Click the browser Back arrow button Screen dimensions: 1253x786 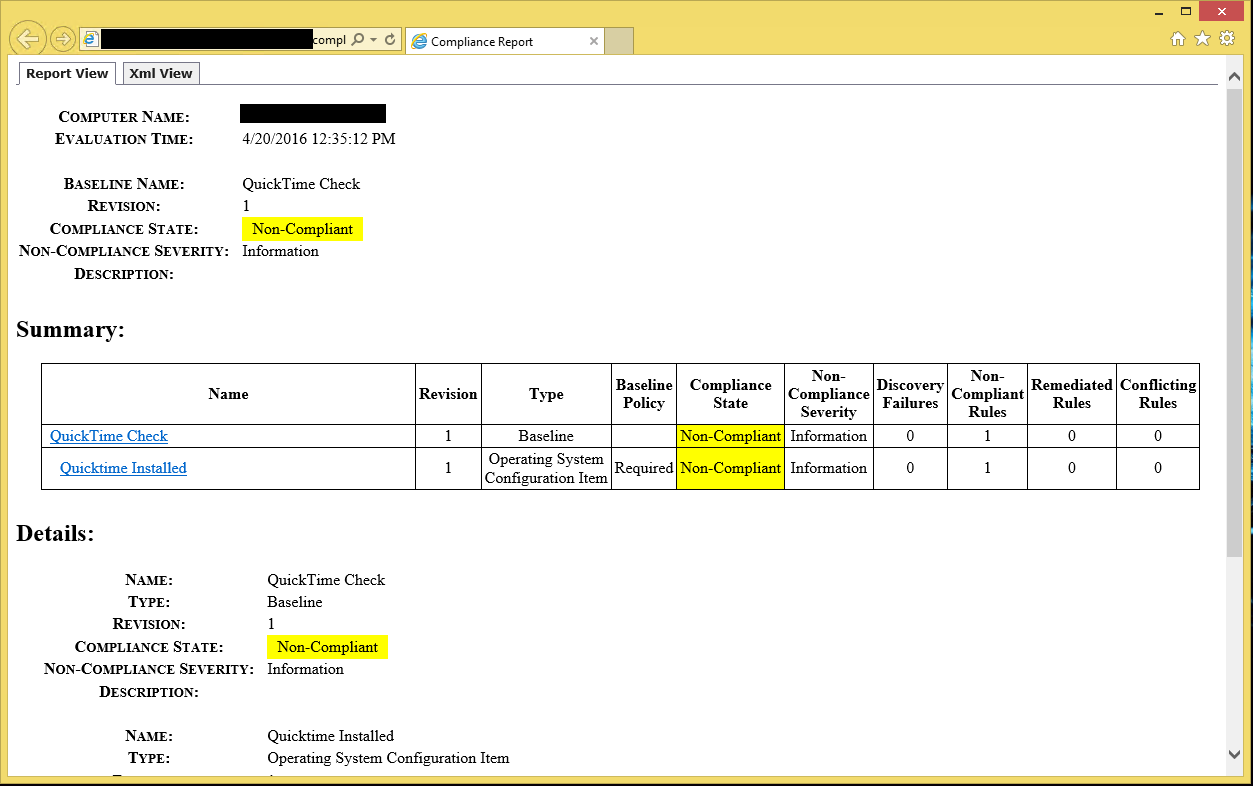29,39
